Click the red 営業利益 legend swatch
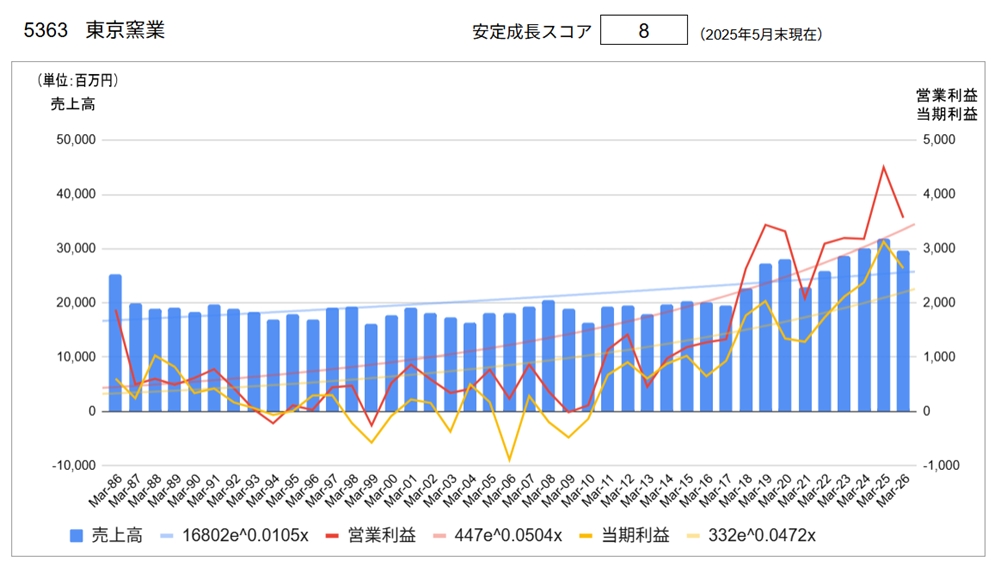The image size is (1000, 573). click(332, 535)
